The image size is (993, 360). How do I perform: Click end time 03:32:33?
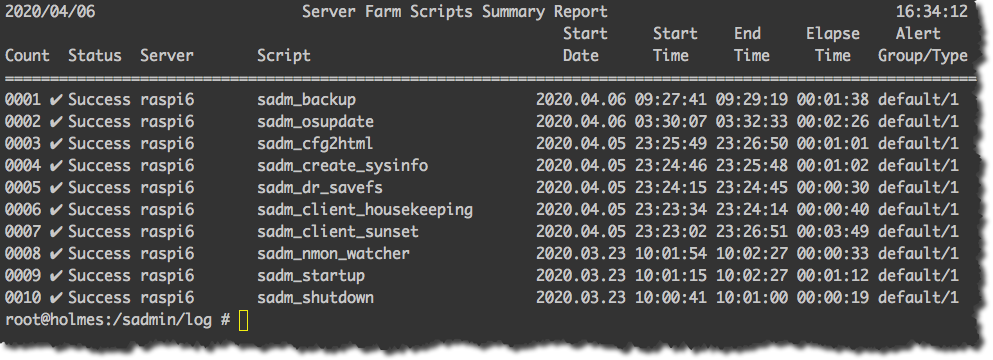pos(752,122)
